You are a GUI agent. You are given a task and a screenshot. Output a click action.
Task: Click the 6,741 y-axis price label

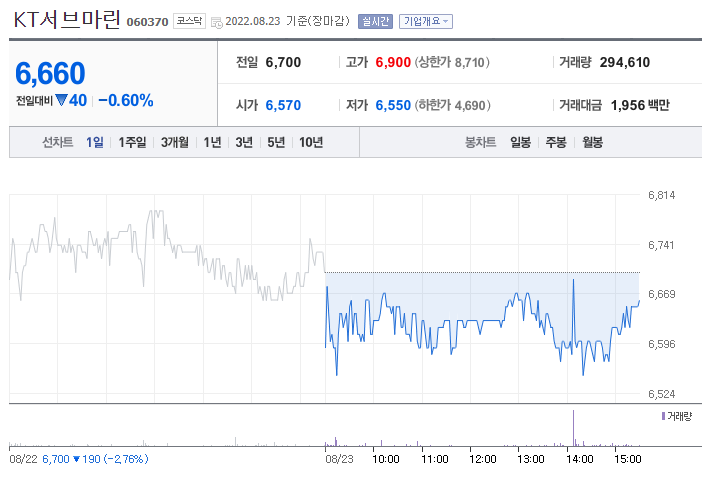click(x=661, y=245)
